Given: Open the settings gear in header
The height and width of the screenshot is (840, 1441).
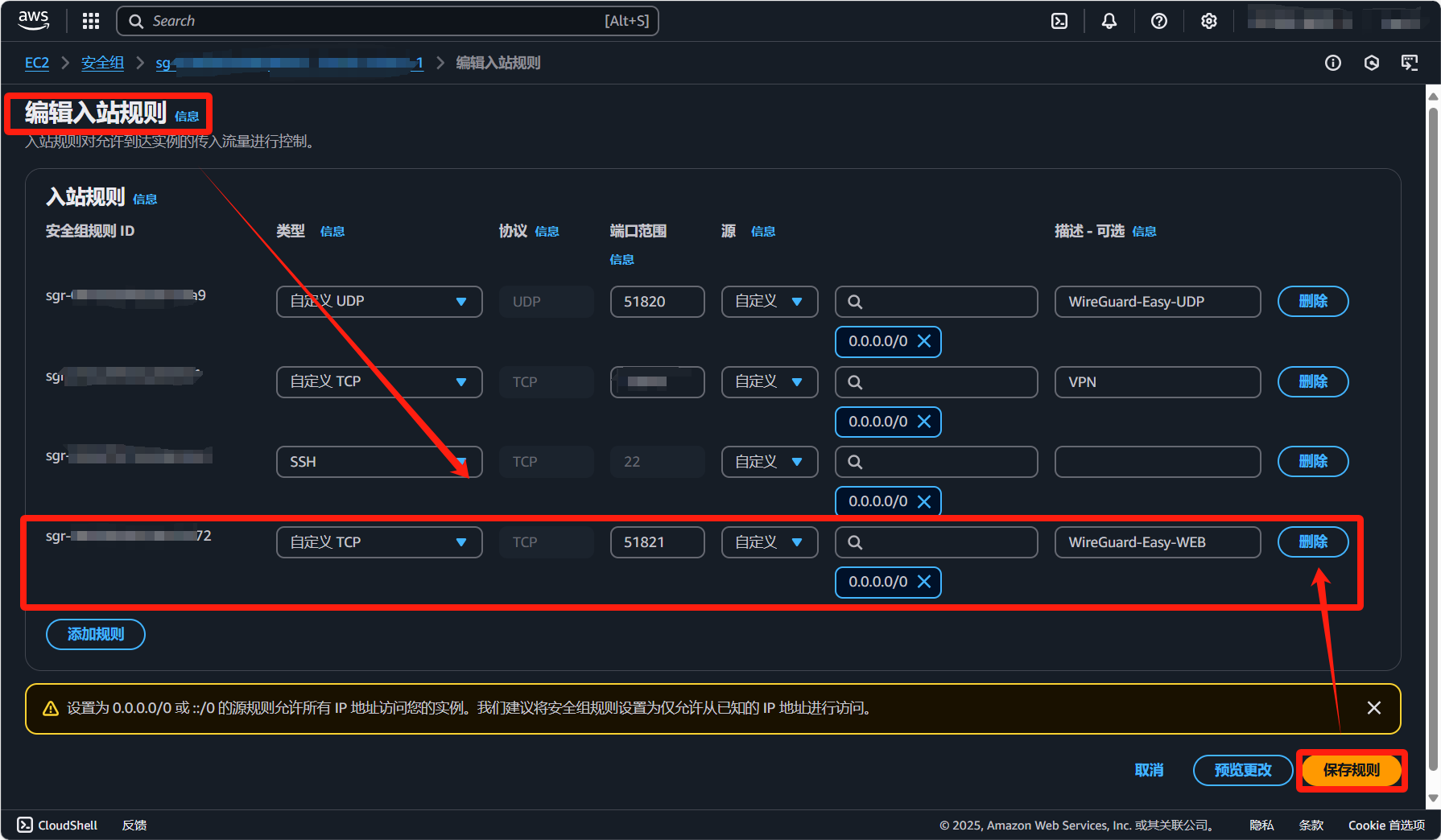Looking at the screenshot, I should click(x=1208, y=21).
